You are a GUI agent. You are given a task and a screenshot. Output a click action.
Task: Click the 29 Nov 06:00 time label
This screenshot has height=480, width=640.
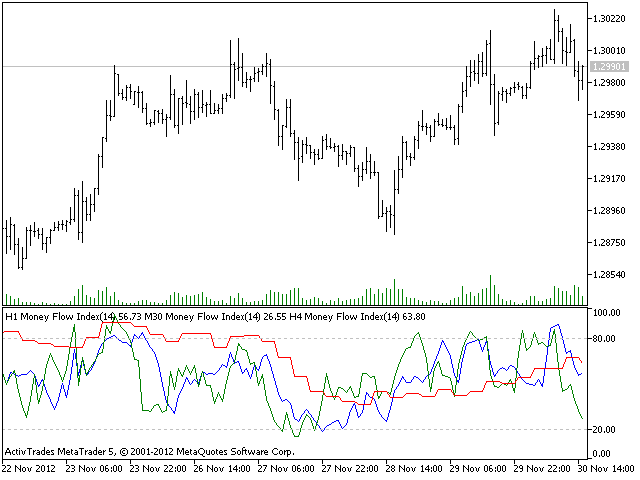[478, 469]
